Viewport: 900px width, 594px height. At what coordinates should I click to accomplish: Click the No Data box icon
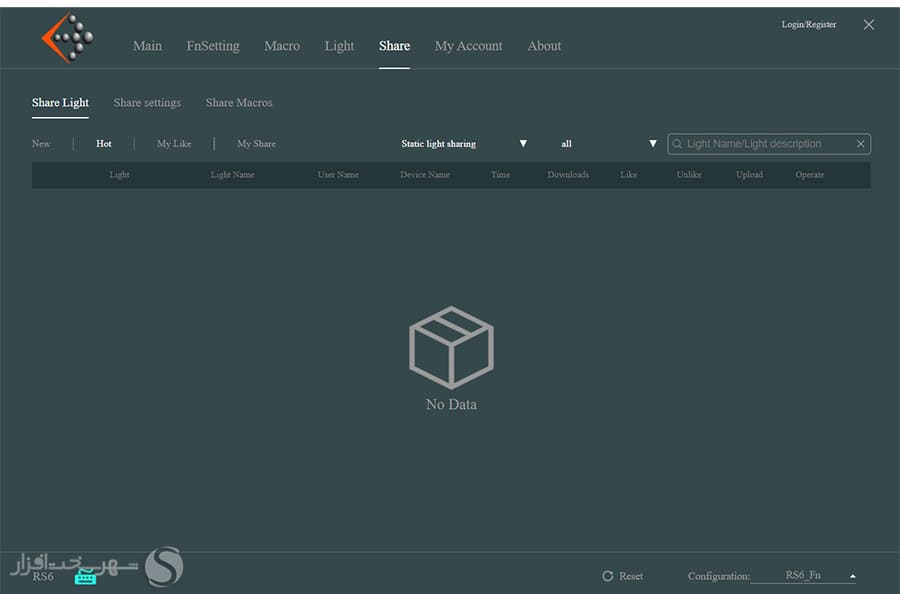[x=451, y=347]
